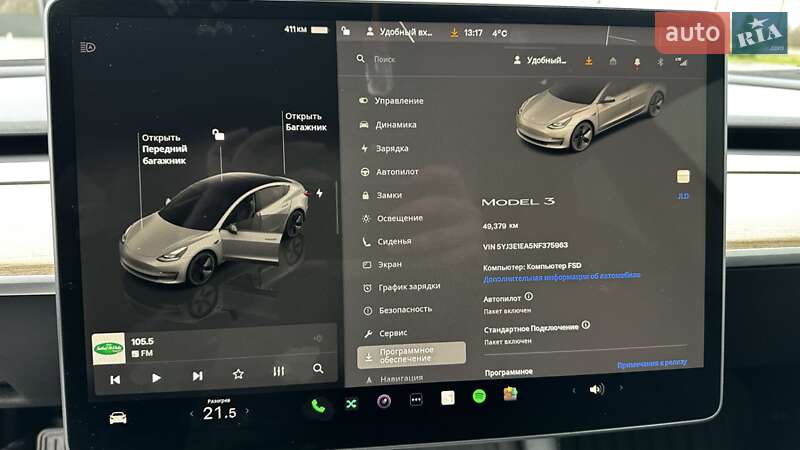Tap the unlock padlock above the car
This screenshot has height=450, width=800.
(x=218, y=135)
